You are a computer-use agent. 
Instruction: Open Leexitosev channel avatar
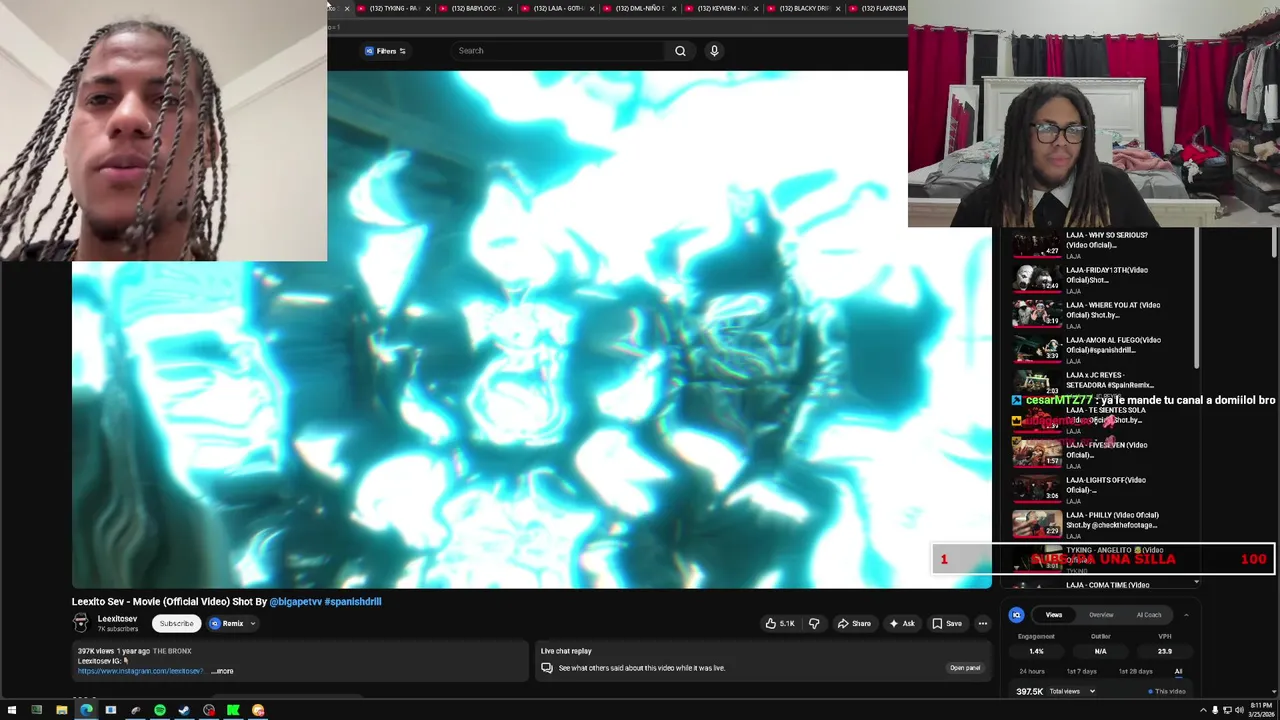point(80,623)
